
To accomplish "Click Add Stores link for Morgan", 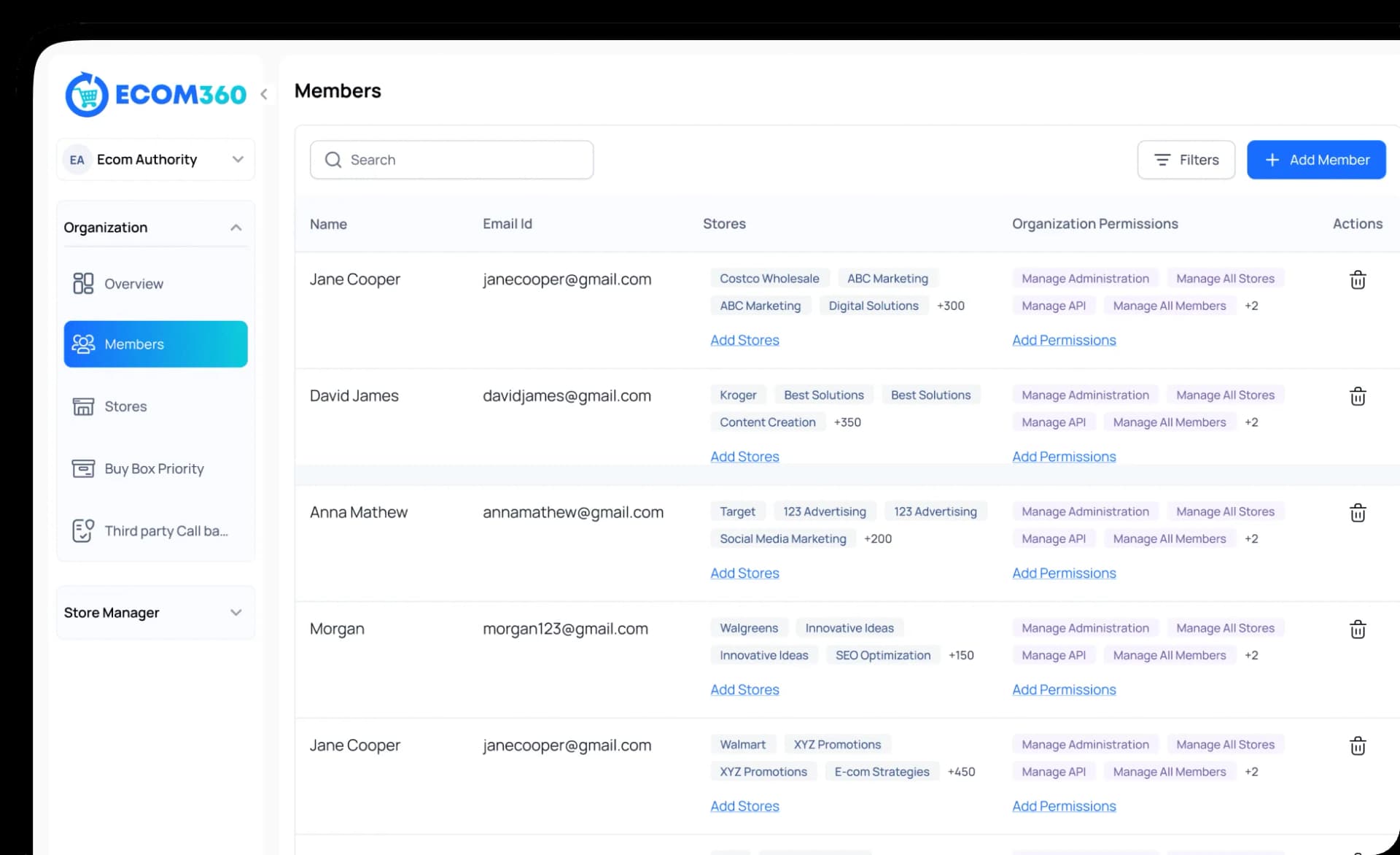I will pyautogui.click(x=744, y=689).
